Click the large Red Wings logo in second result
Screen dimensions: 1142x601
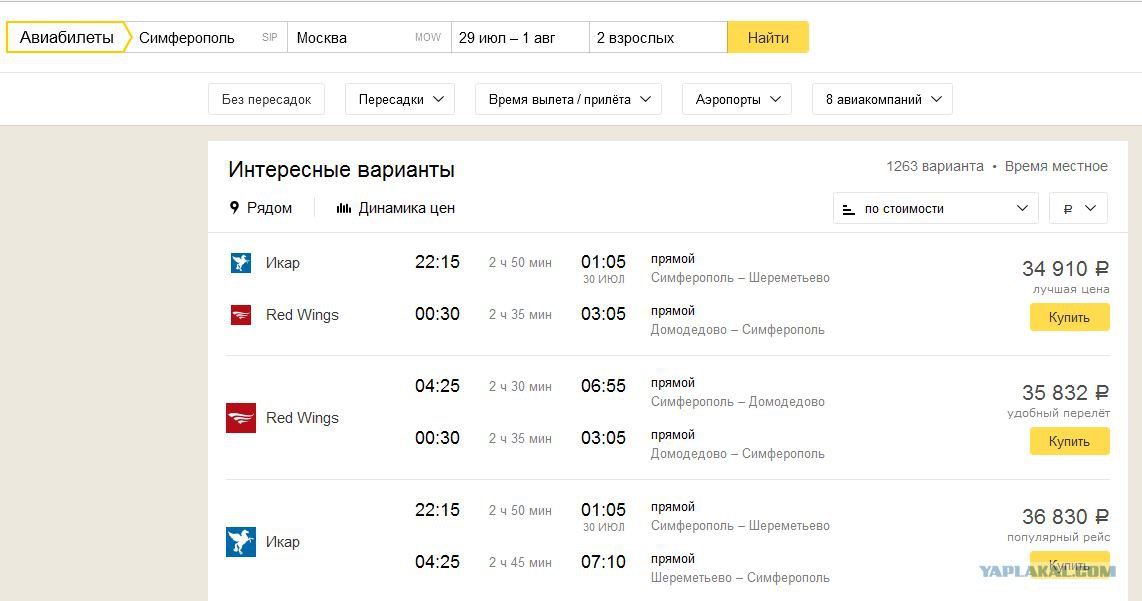(241, 417)
